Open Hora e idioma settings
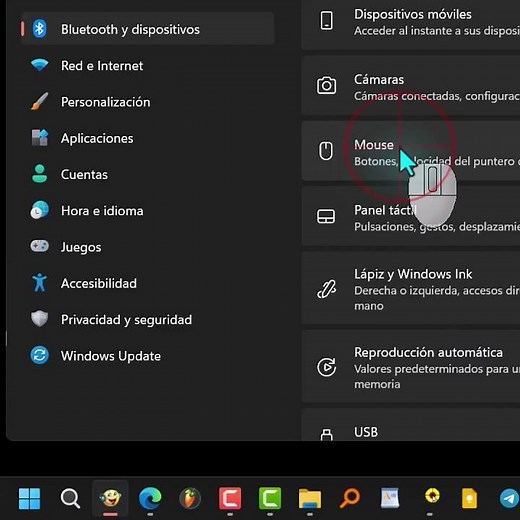 click(x=147, y=211)
